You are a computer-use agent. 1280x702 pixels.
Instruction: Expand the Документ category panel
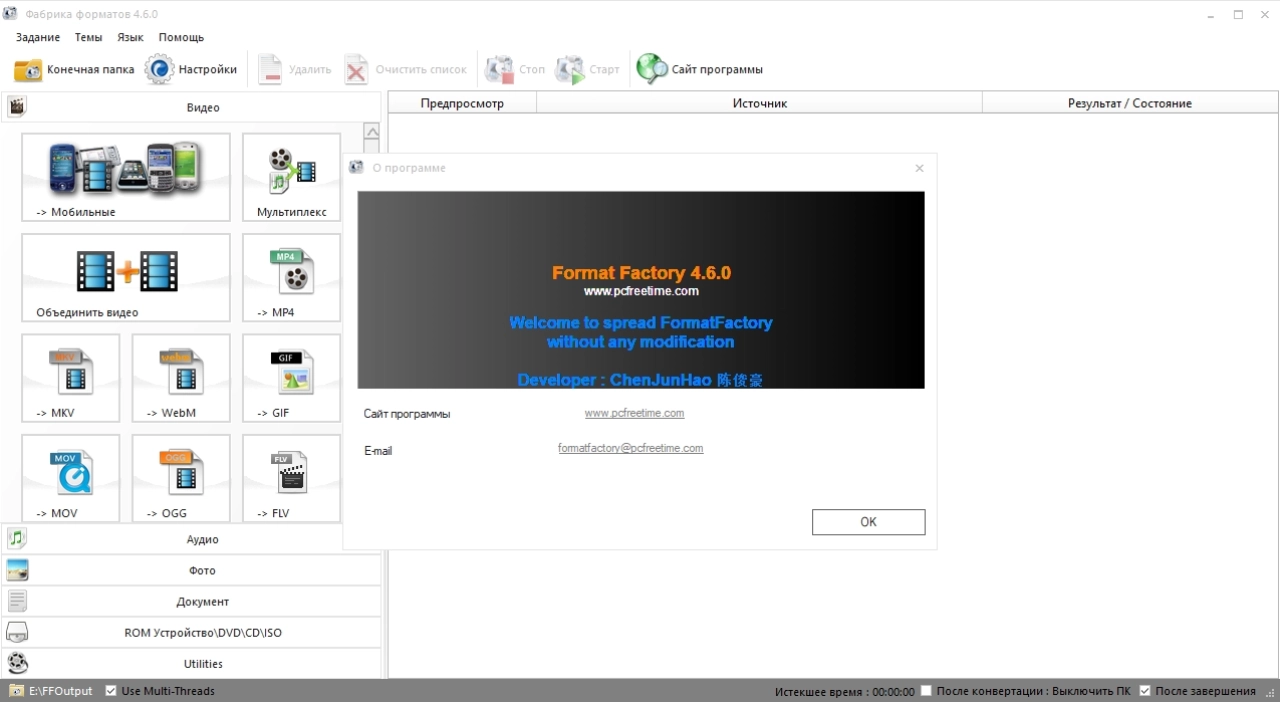(x=191, y=601)
